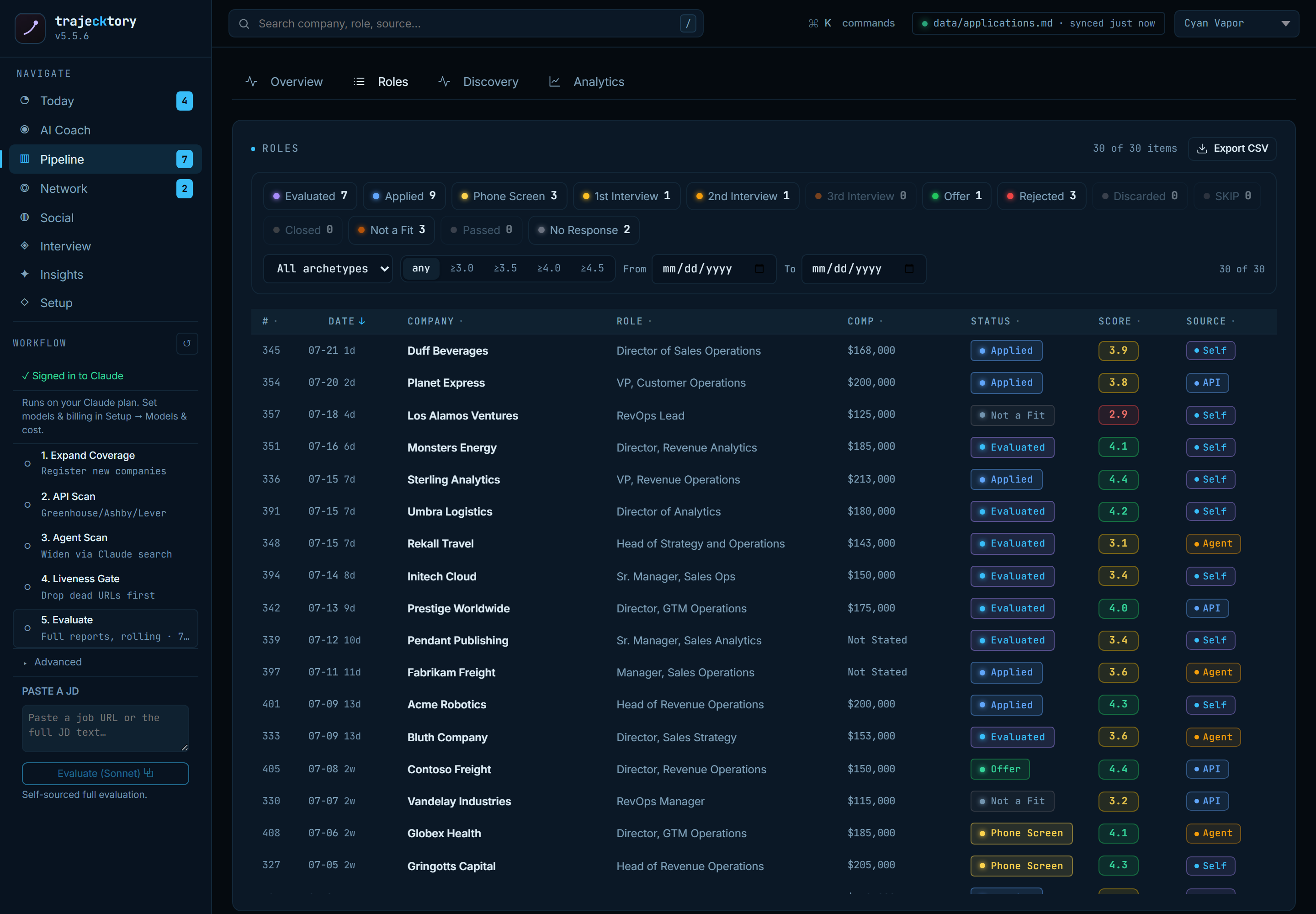Viewport: 1316px width, 914px height.
Task: Focus the search company, role, source field
Action: (x=466, y=23)
